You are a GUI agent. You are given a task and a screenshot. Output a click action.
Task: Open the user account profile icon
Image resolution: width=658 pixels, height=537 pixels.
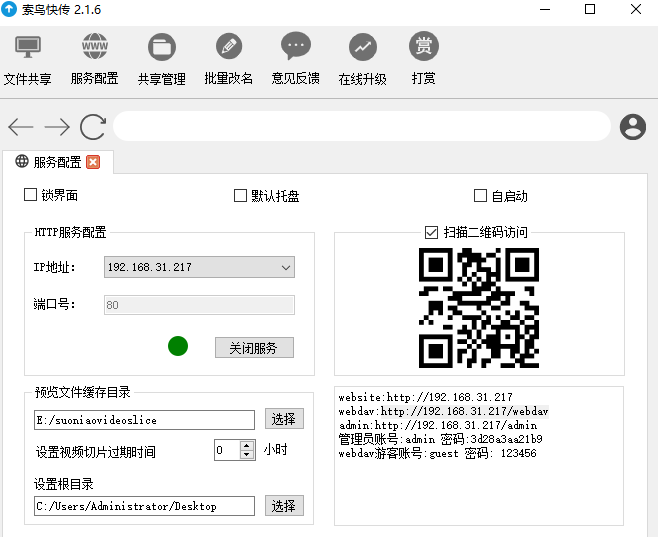[x=632, y=126]
